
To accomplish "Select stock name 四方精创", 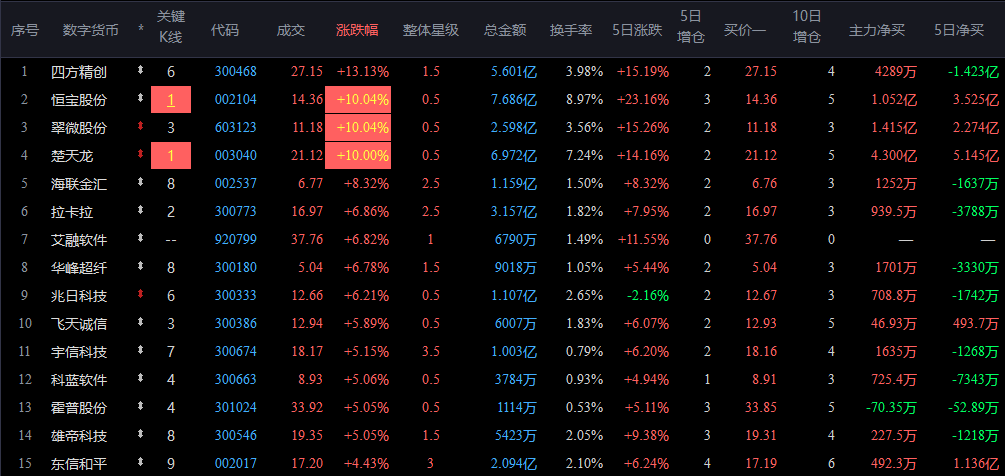I will (x=79, y=72).
